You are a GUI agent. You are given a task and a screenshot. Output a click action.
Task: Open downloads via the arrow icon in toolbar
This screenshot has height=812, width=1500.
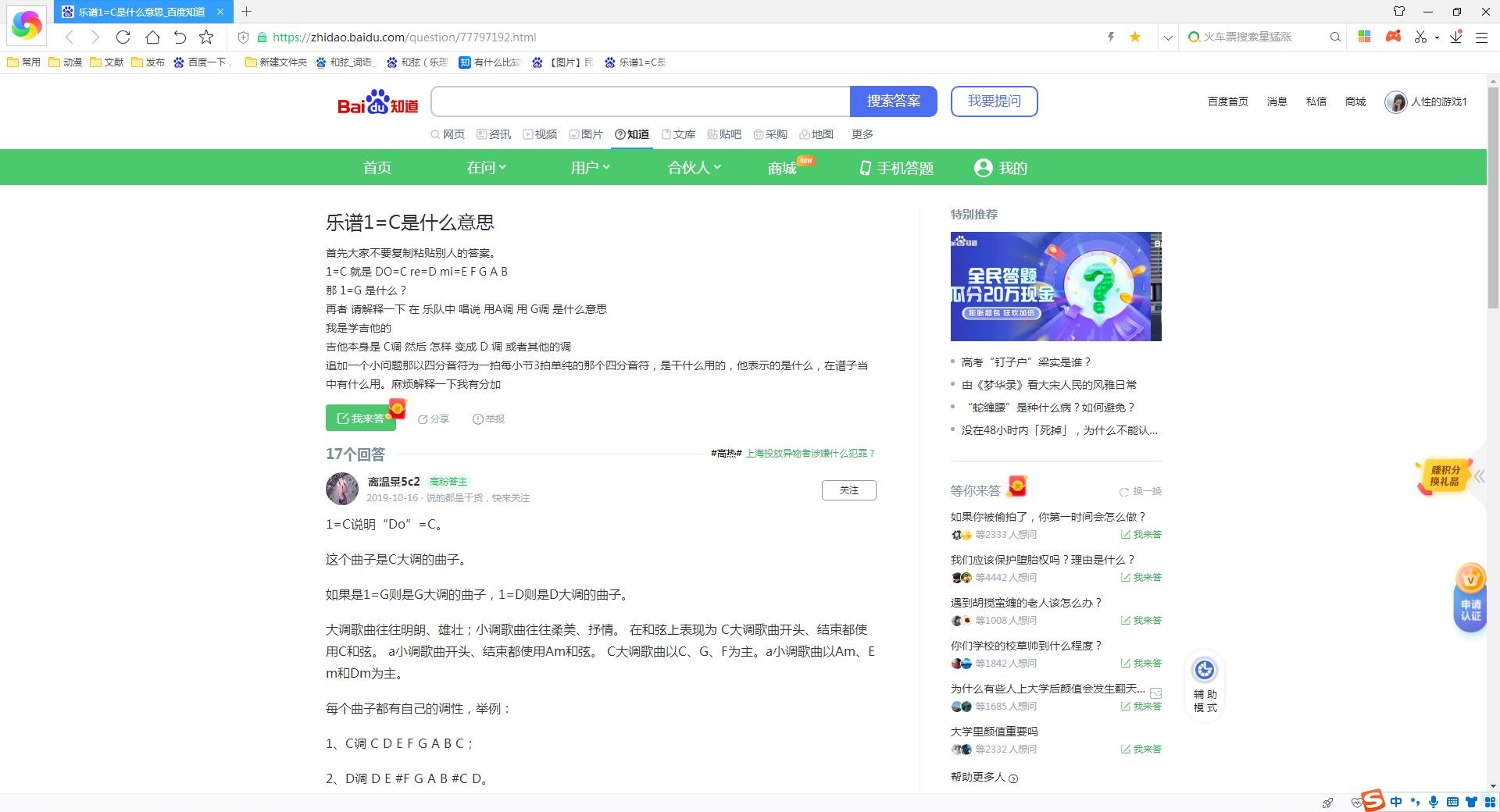[1455, 37]
